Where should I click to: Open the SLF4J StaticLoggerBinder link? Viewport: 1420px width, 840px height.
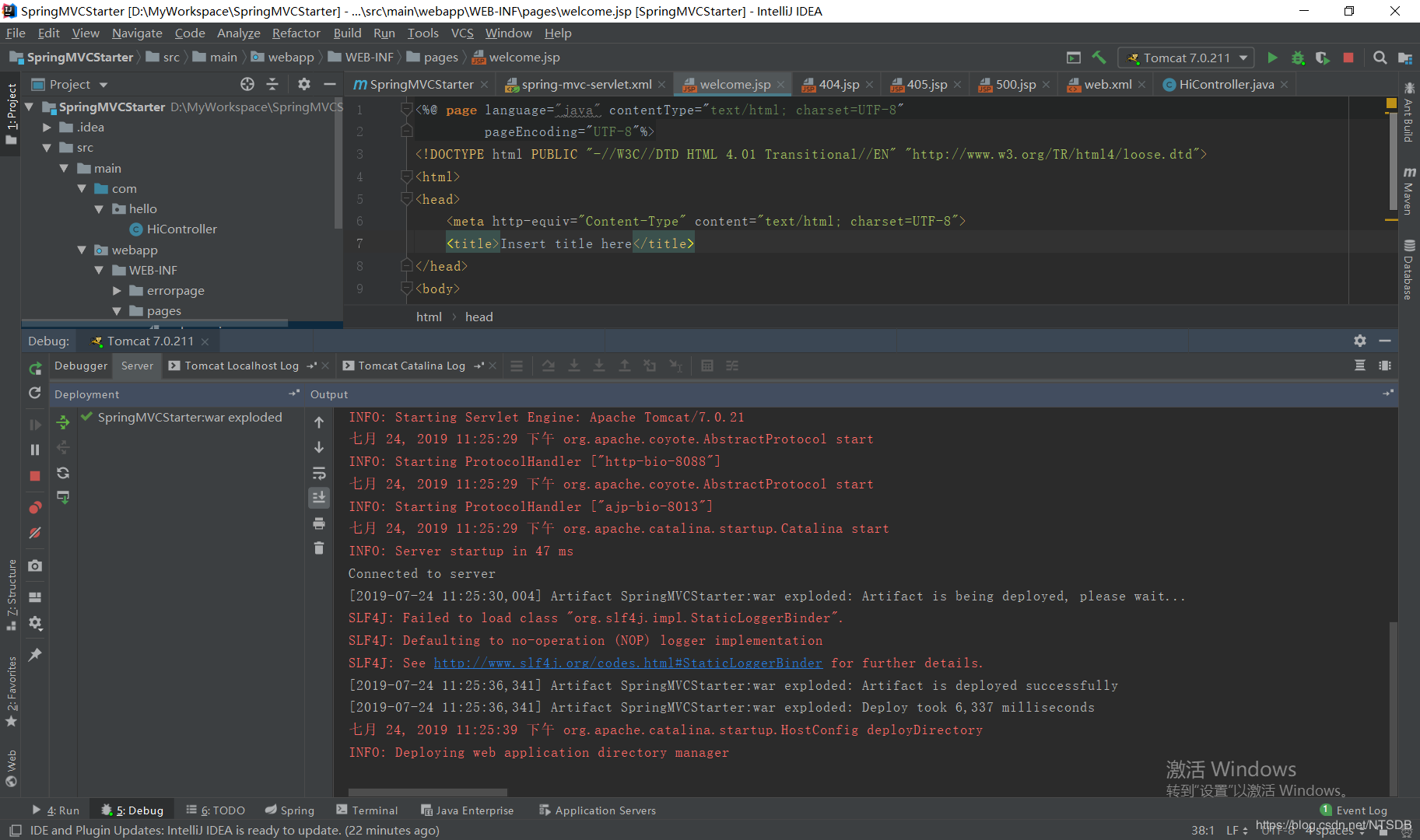(x=627, y=663)
